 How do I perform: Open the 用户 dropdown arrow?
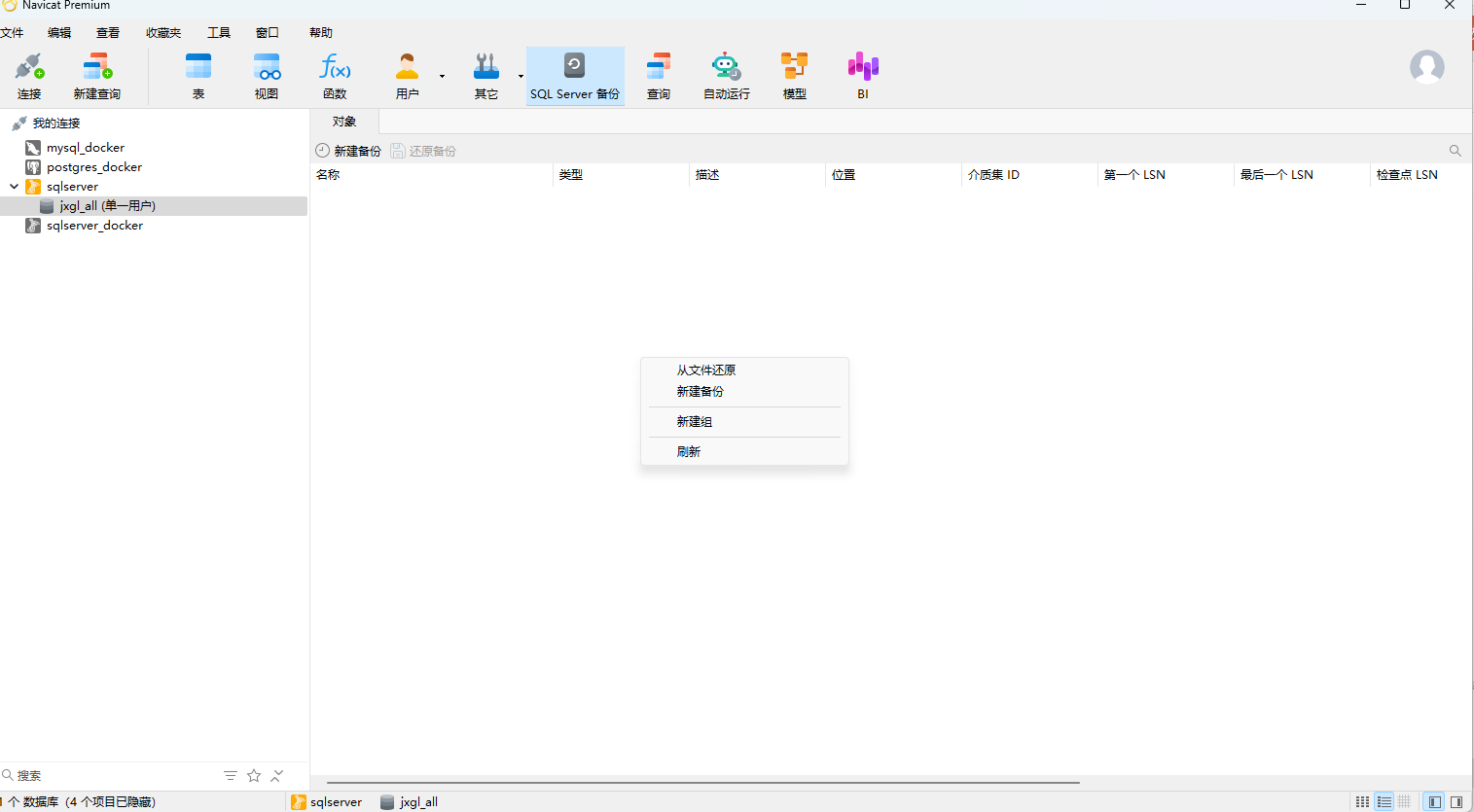(442, 76)
